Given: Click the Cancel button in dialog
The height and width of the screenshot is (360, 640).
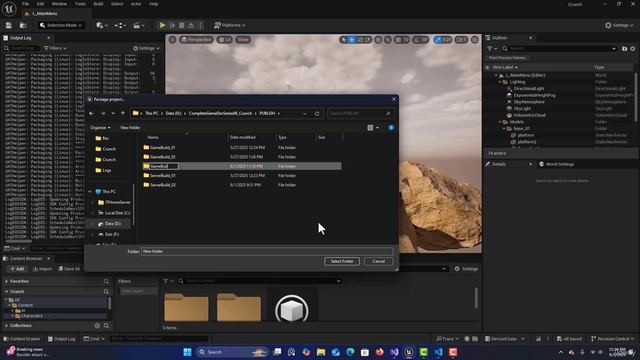Looking at the screenshot, I should pos(378,261).
